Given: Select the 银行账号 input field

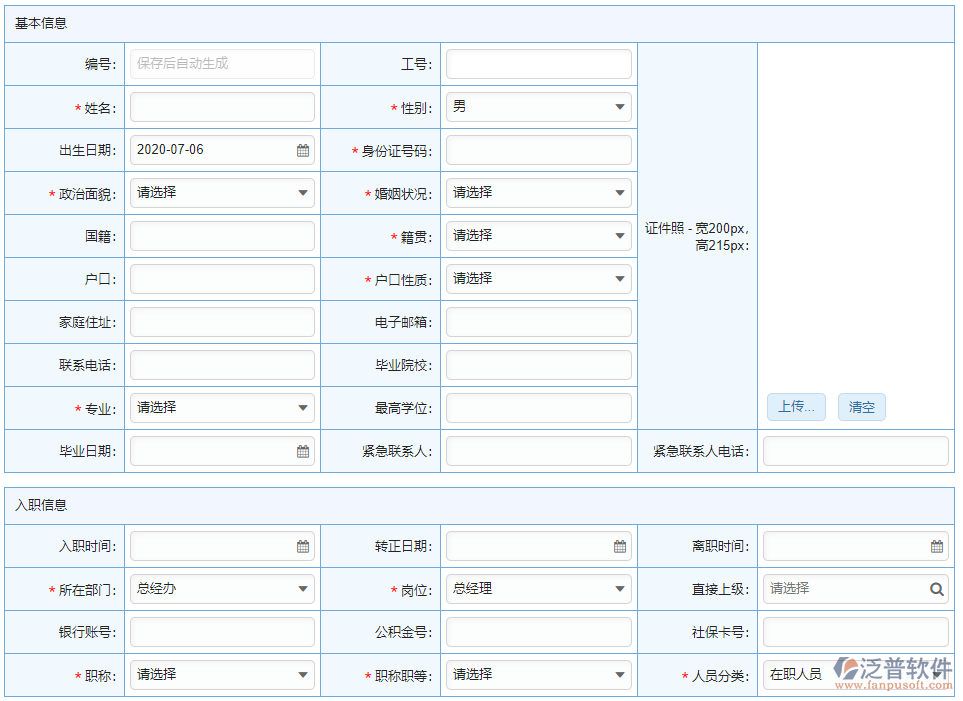Looking at the screenshot, I should pos(222,632).
